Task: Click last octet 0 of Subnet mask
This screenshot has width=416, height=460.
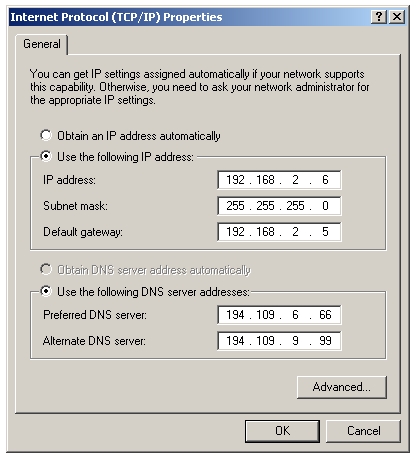Action: (x=325, y=206)
